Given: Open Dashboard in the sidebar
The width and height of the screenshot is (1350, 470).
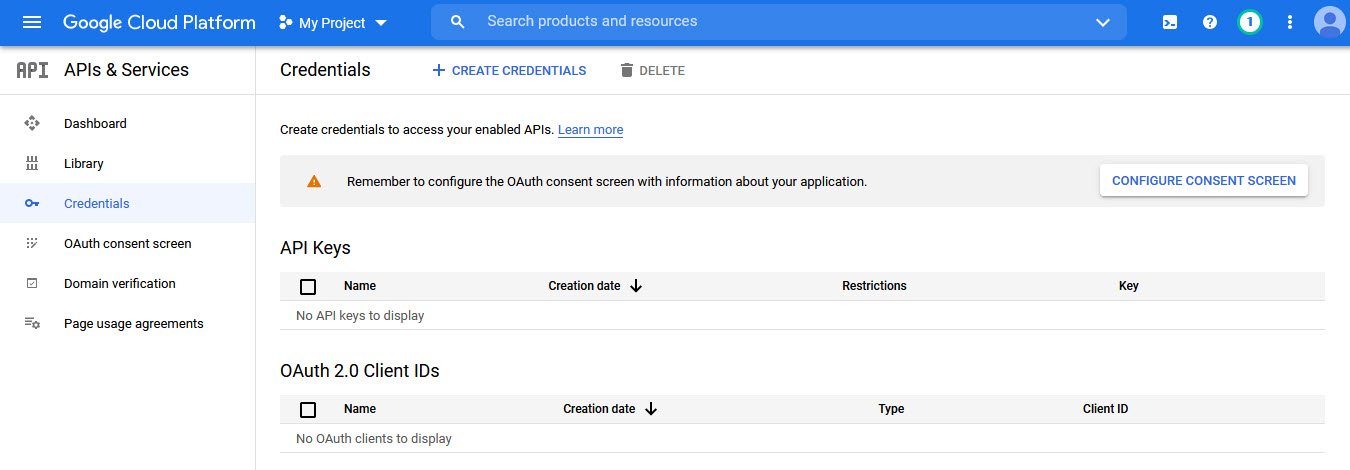Looking at the screenshot, I should coord(128,123).
